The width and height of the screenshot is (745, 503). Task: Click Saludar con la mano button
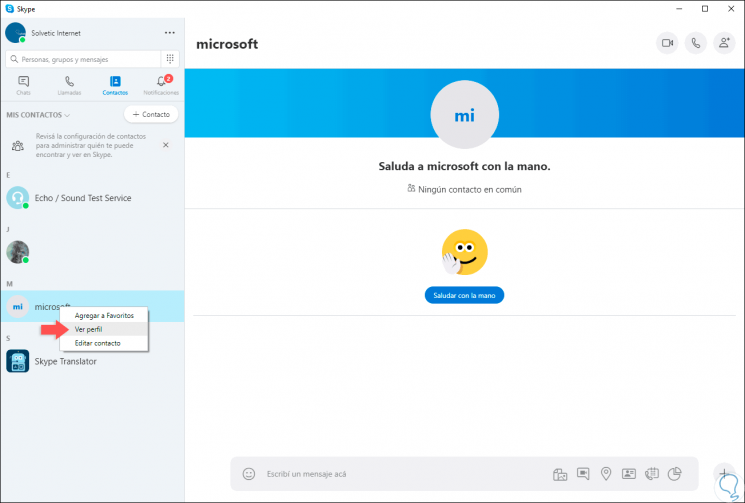(x=464, y=295)
